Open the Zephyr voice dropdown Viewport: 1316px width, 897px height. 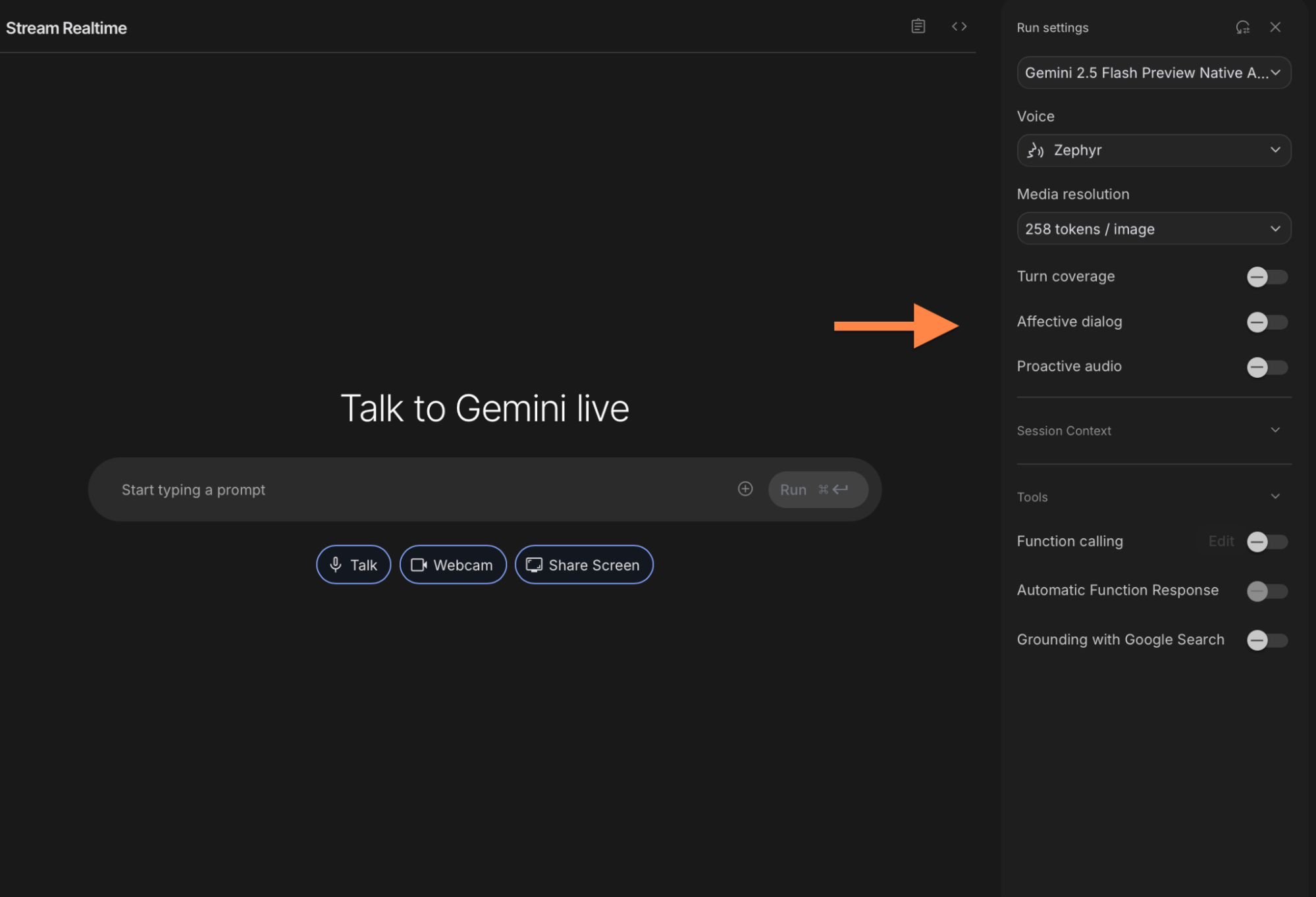point(1154,151)
